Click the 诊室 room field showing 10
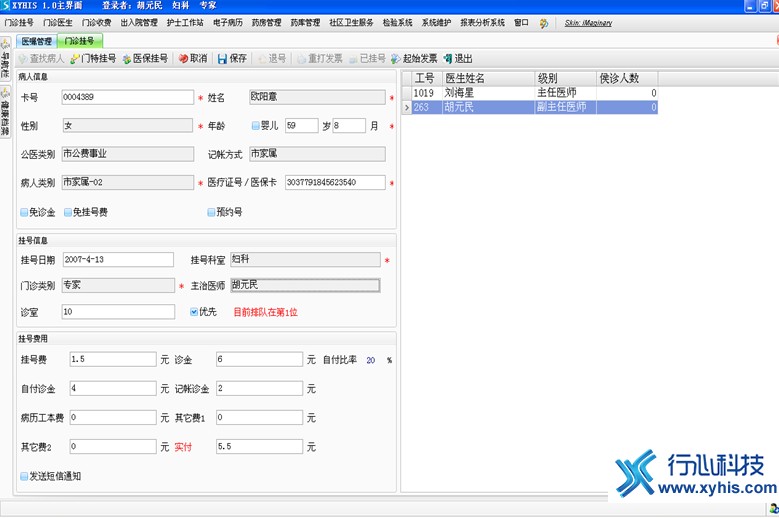Viewport: 779px width, 518px height. click(x=118, y=312)
